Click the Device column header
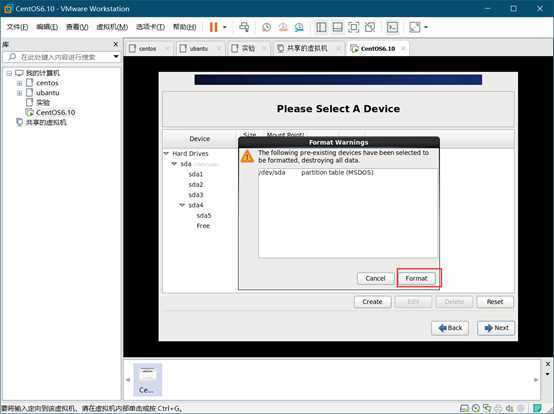The width and height of the screenshot is (554, 414). [200, 139]
